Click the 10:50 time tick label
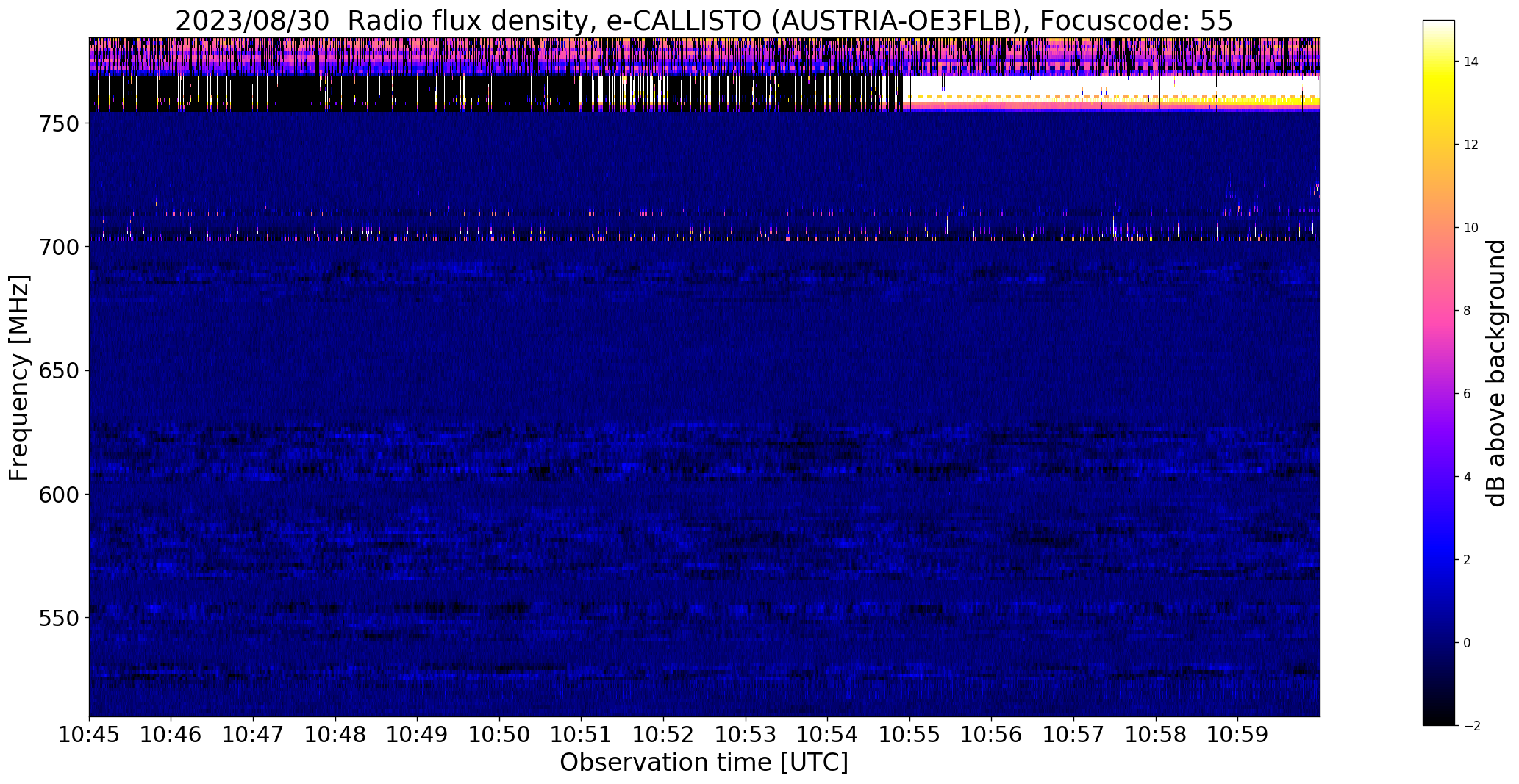This screenshot has width=1519, height=784. [x=500, y=734]
